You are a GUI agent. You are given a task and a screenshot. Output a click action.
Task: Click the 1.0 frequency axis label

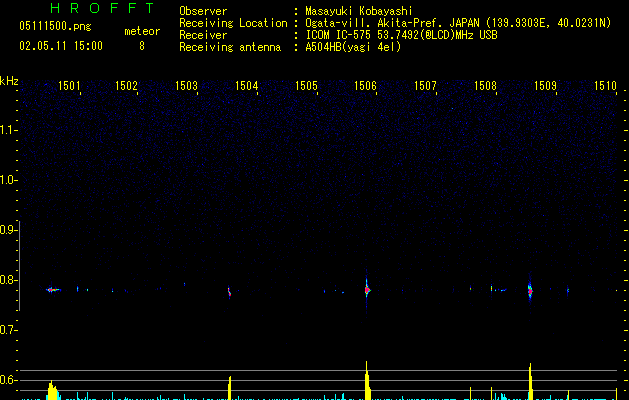[8, 180]
